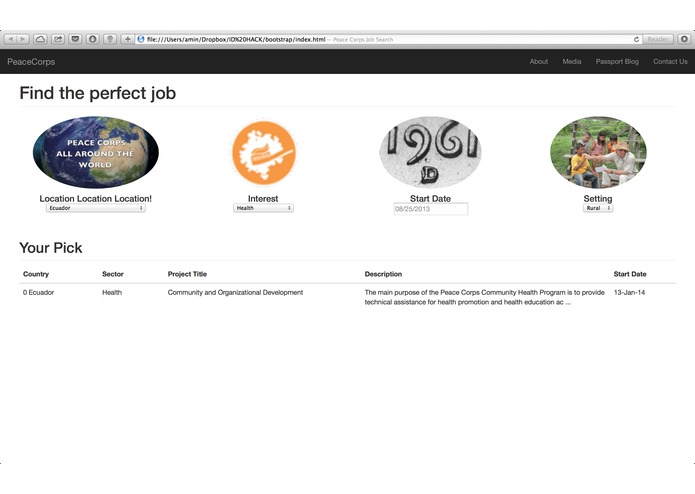Click the rural setting photo

click(598, 152)
